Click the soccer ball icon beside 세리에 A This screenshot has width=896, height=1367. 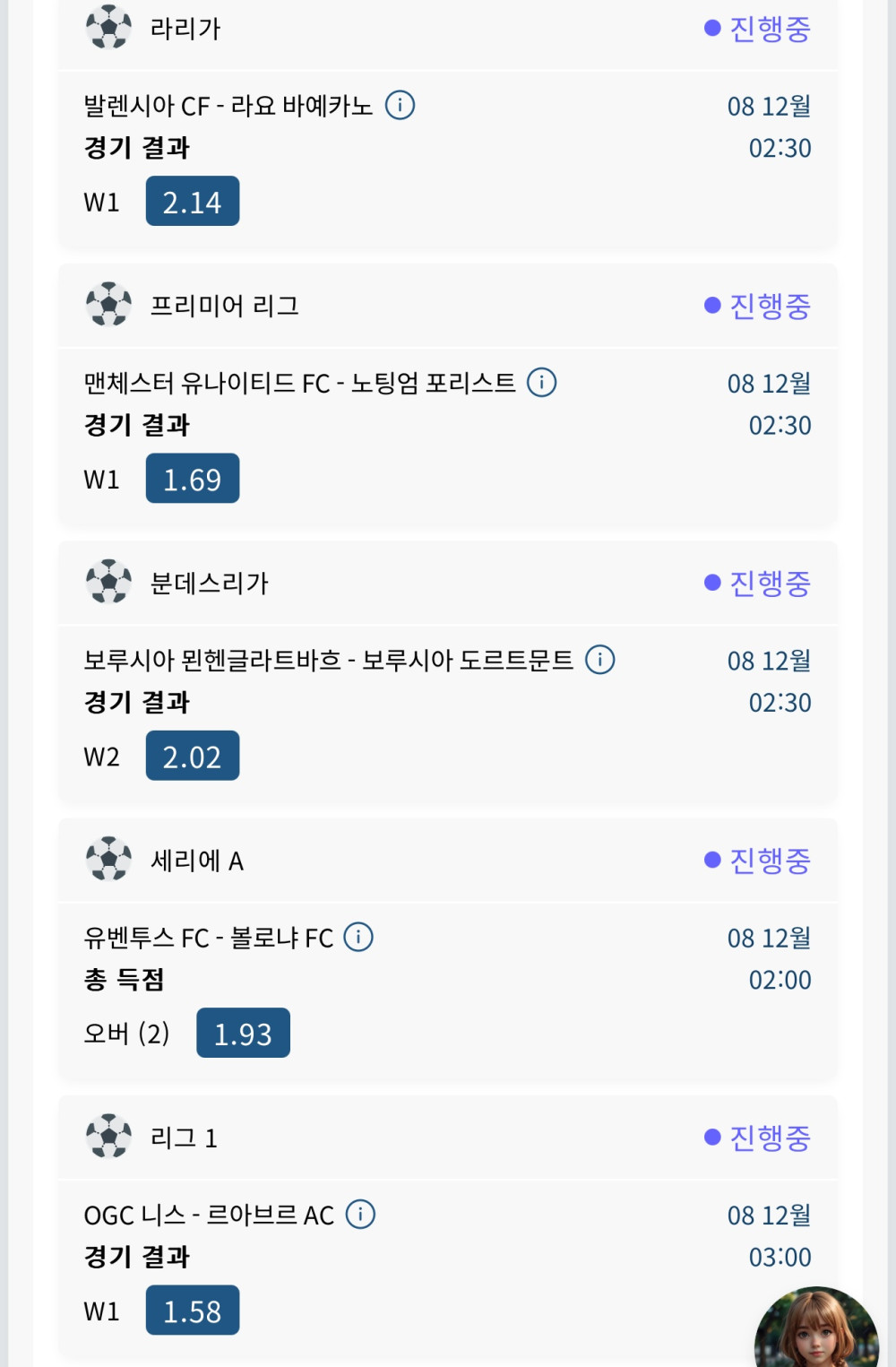[x=108, y=860]
